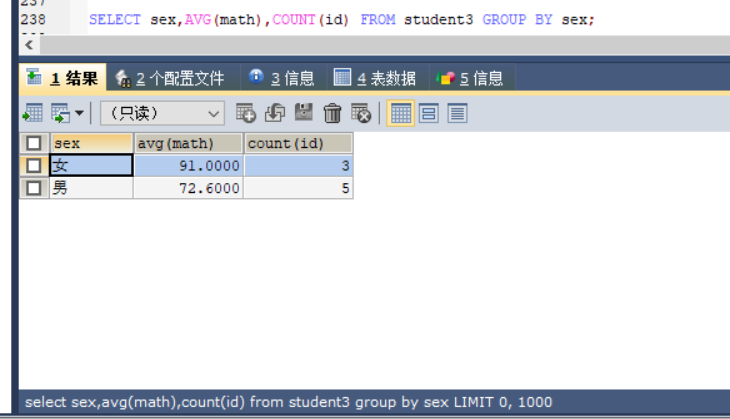Image resolution: width=730 pixels, height=419 pixels.
Task: Click the duplicate row icon
Action: pyautogui.click(x=275, y=113)
